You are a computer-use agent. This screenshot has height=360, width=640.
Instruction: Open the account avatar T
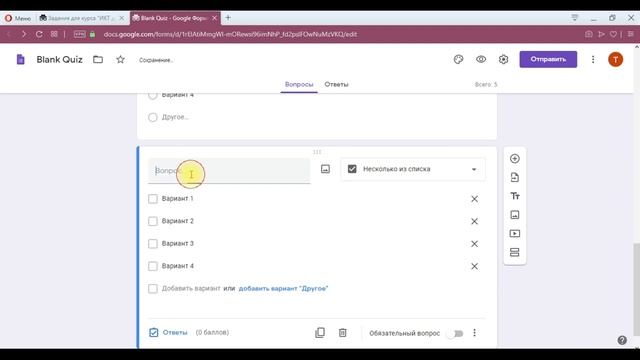tap(616, 60)
